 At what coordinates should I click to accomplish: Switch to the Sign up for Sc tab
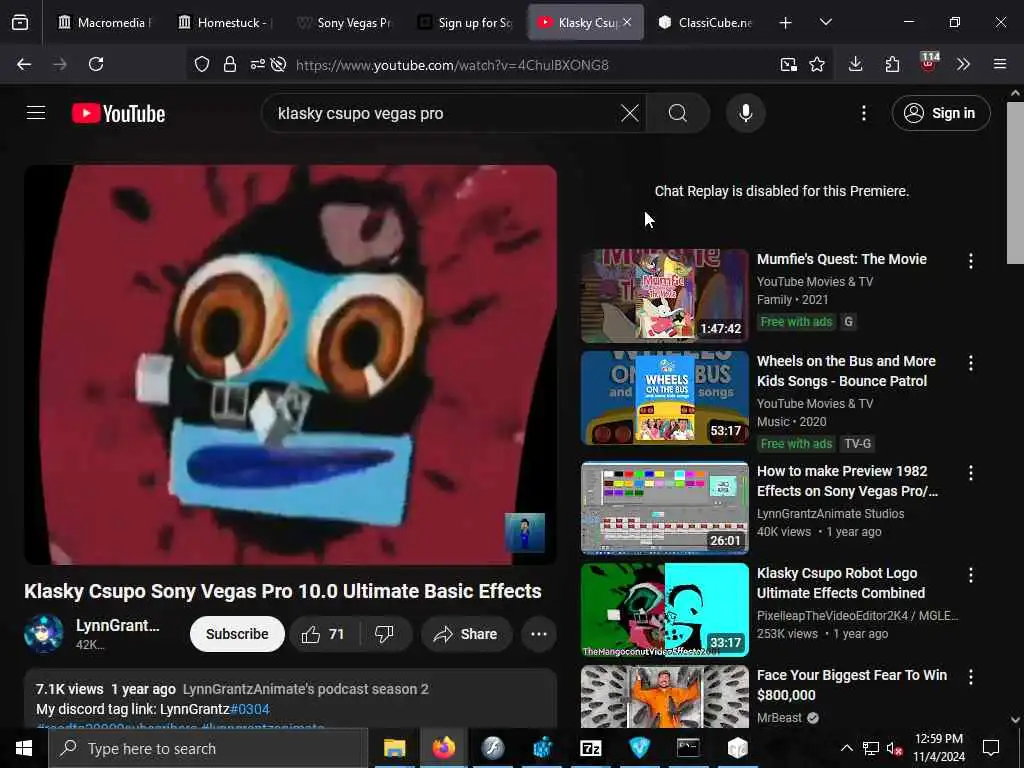tap(464, 23)
